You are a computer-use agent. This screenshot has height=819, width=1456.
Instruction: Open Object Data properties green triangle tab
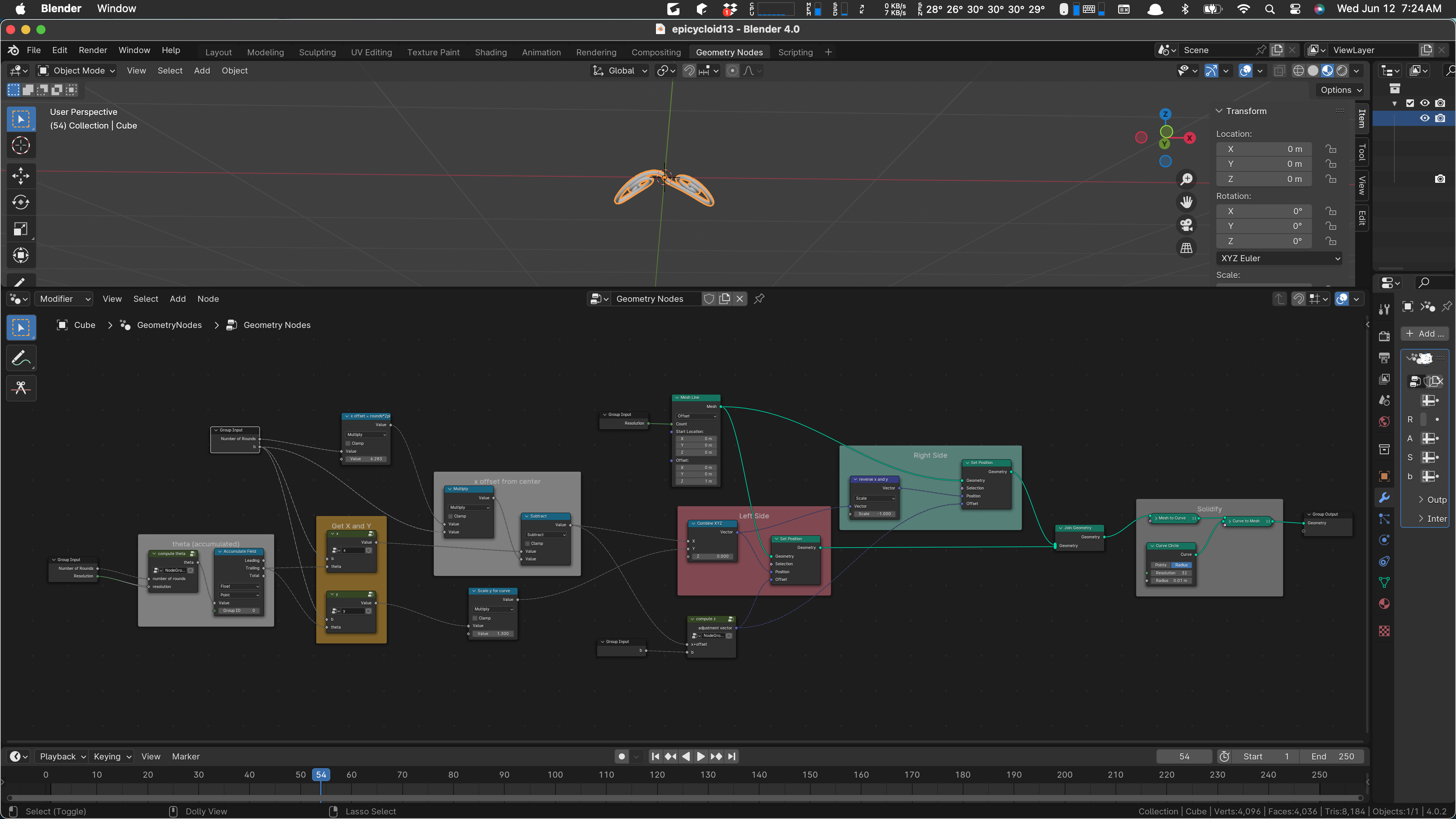(x=1384, y=583)
